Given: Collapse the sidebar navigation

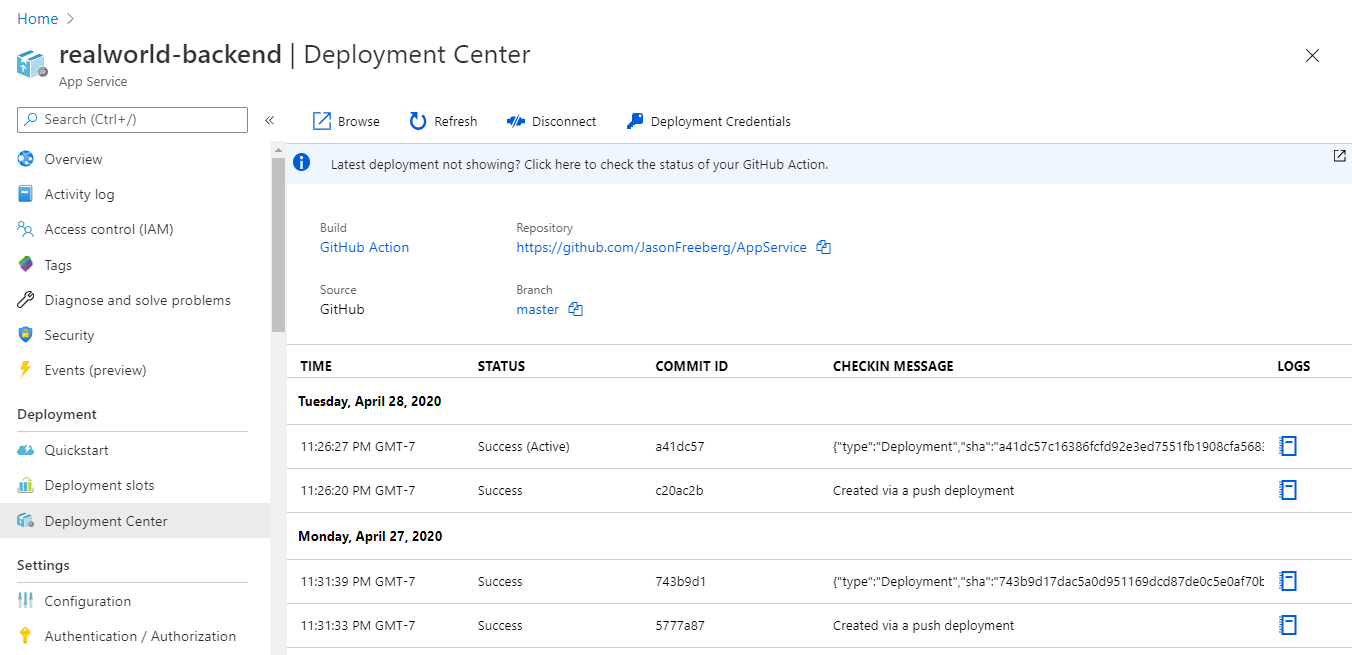Looking at the screenshot, I should click(269, 120).
